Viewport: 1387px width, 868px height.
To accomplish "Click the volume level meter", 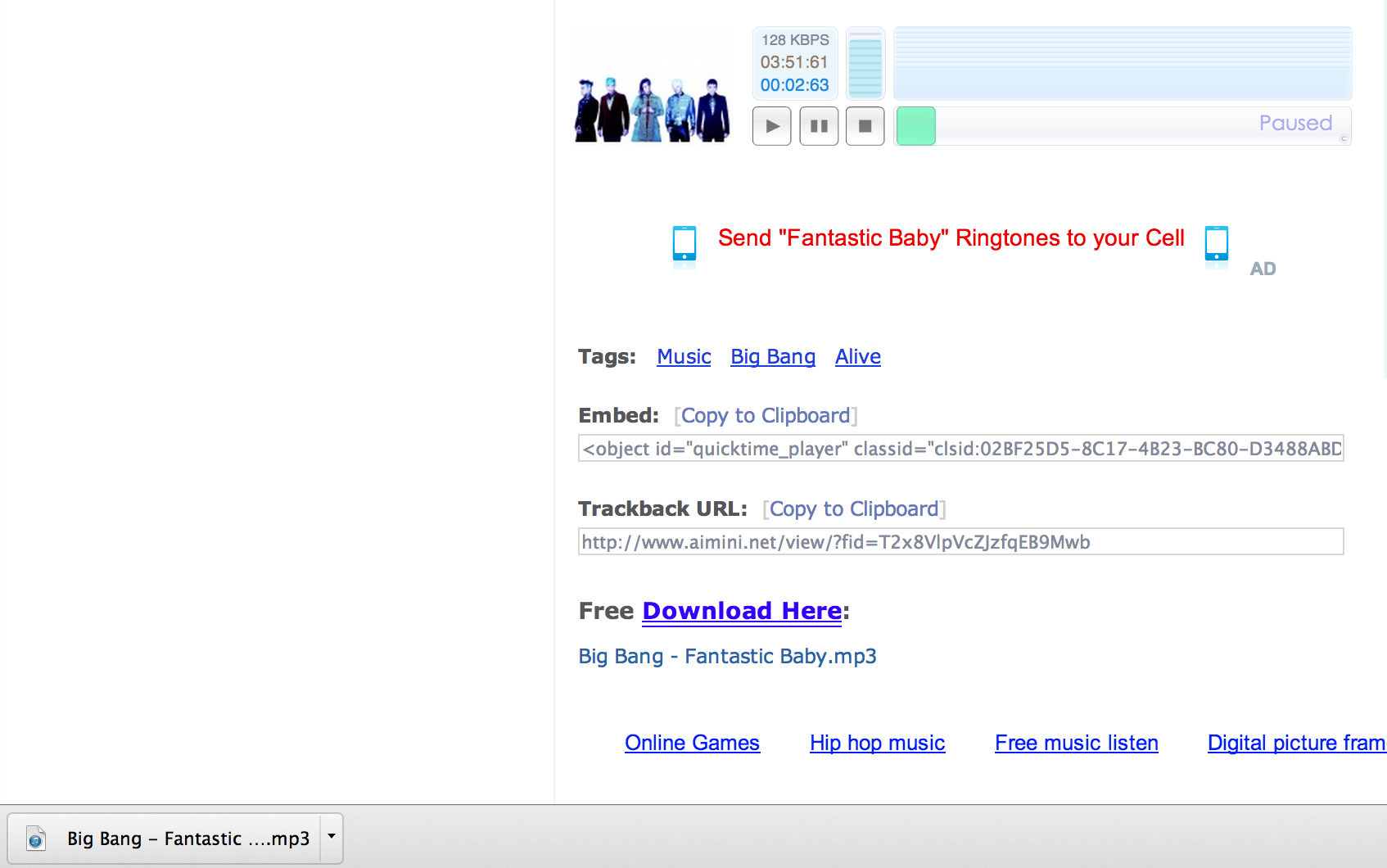I will [x=865, y=64].
